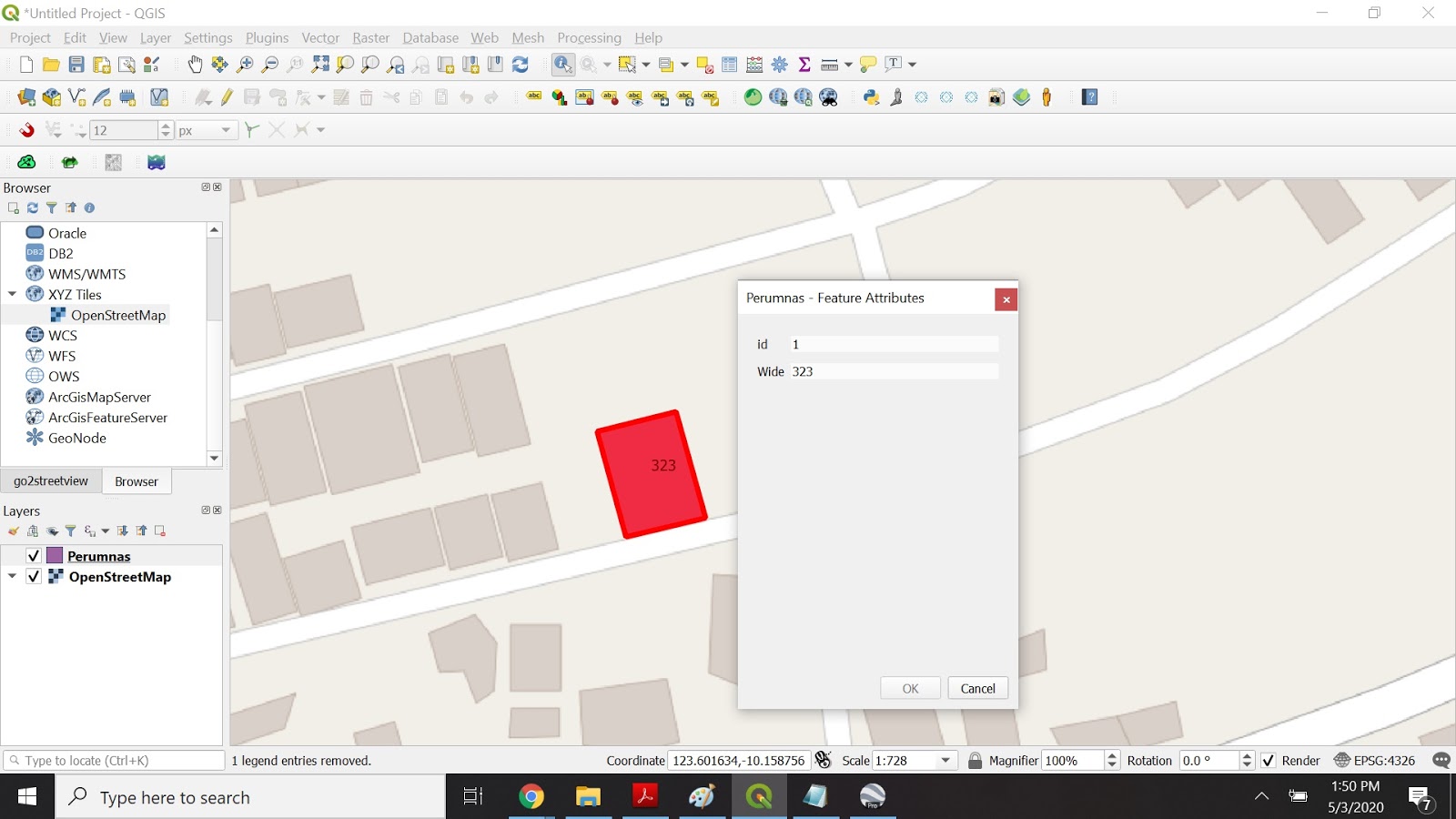Toggle Editing with the pencil icon
Viewport: 1456px width, 819px height.
point(227,97)
